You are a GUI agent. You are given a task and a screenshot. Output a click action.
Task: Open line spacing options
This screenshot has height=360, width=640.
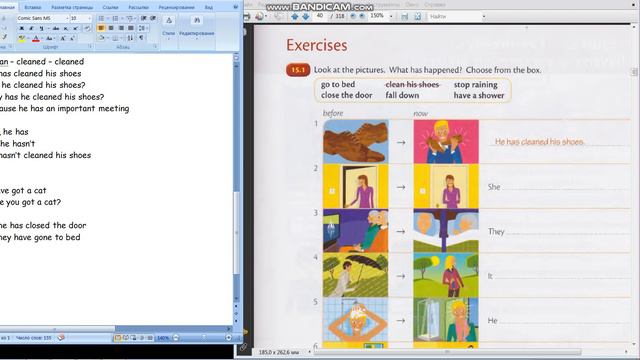click(x=142, y=28)
